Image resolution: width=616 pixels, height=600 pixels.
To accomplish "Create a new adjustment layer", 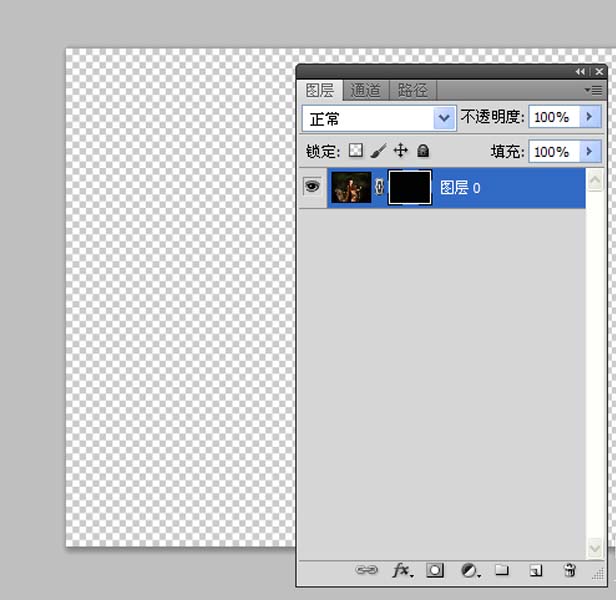I will tap(469, 570).
